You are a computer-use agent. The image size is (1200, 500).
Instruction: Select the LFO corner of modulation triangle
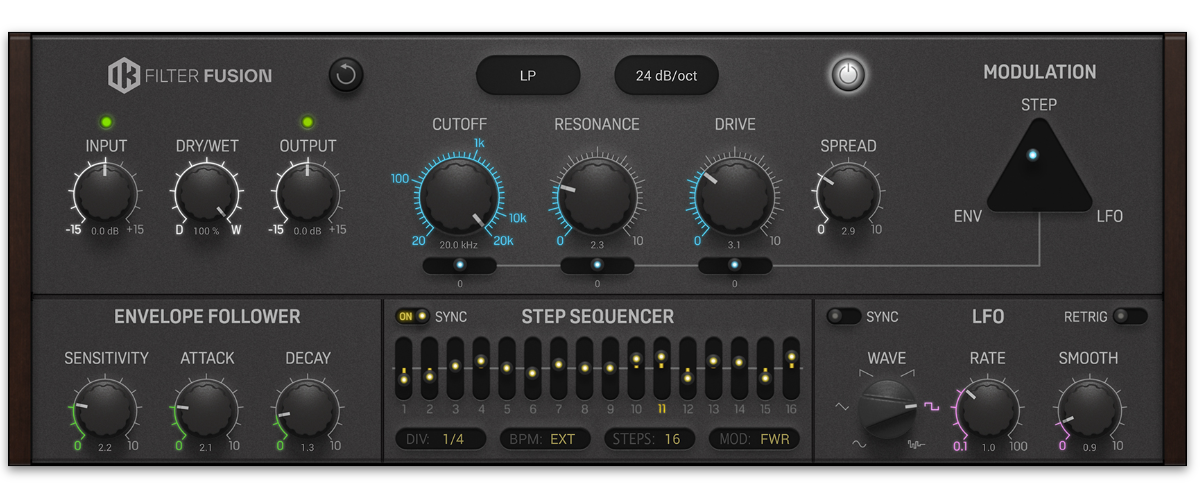pyautogui.click(x=1110, y=217)
